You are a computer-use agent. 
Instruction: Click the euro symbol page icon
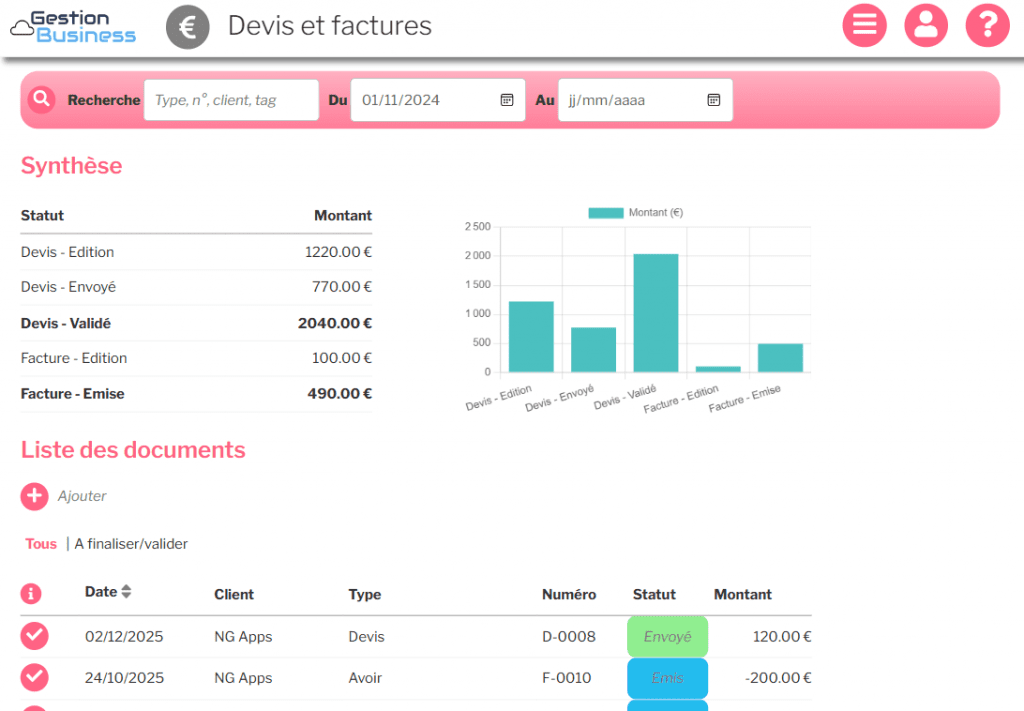[187, 27]
